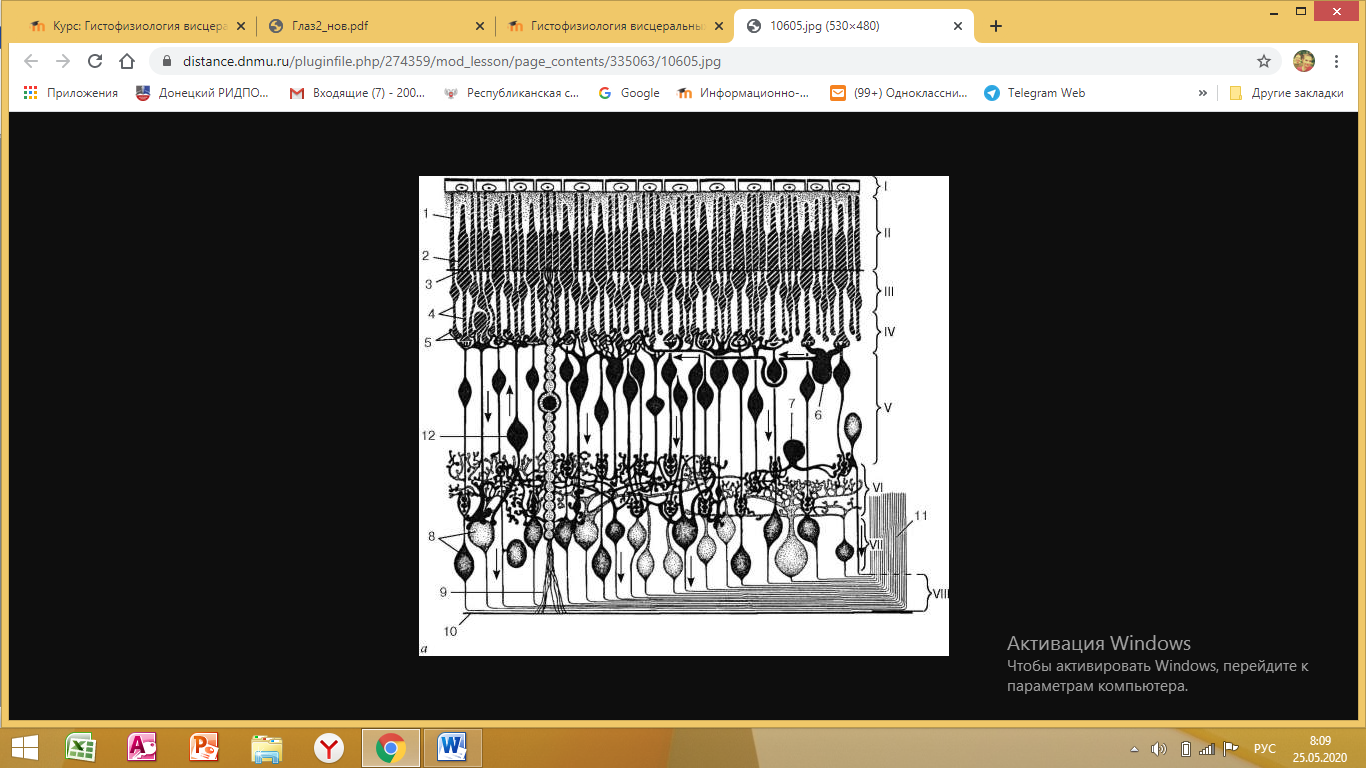Image resolution: width=1366 pixels, height=768 pixels.
Task: Close the 10605.jpg tab
Action: pyautogui.click(x=958, y=26)
